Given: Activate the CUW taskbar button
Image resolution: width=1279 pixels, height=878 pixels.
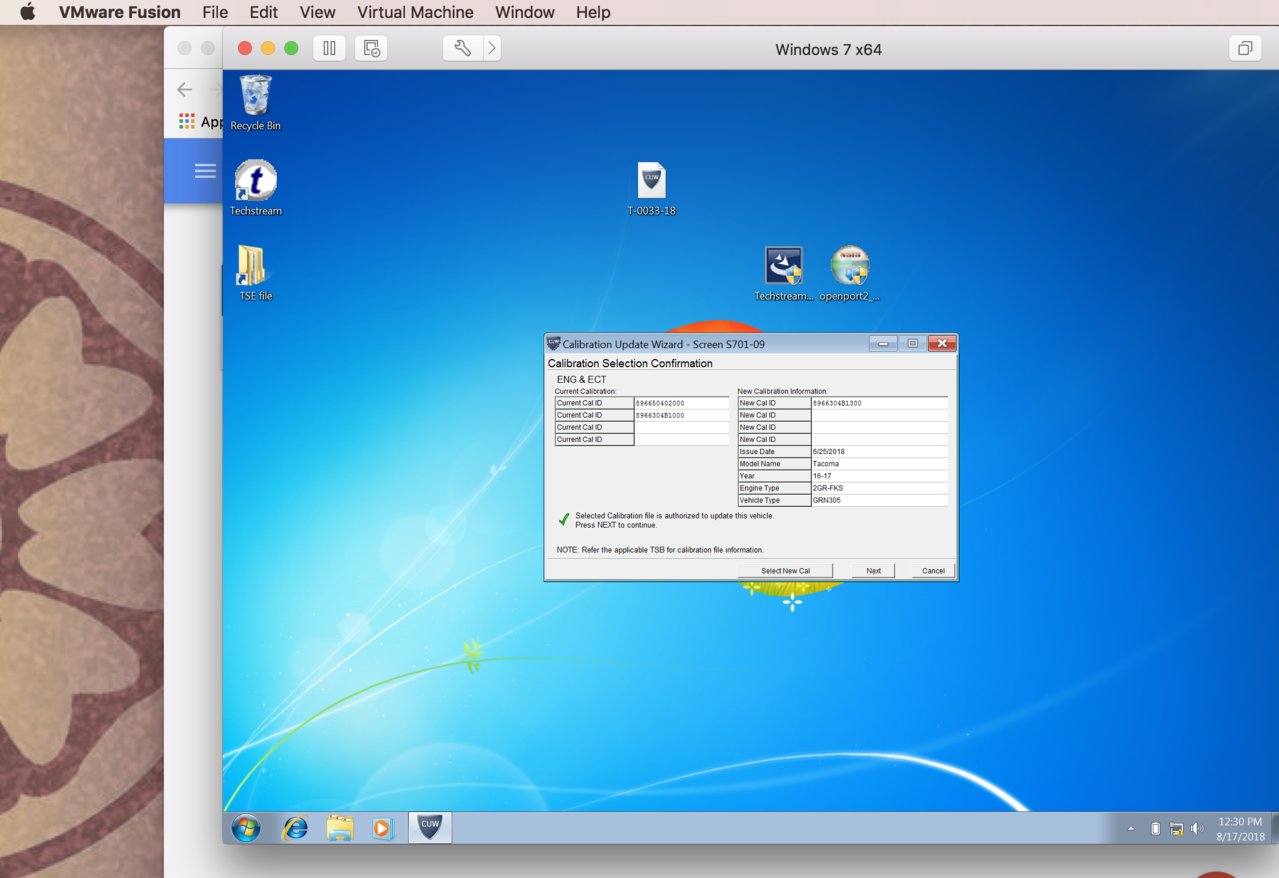Looking at the screenshot, I should click(x=430, y=827).
